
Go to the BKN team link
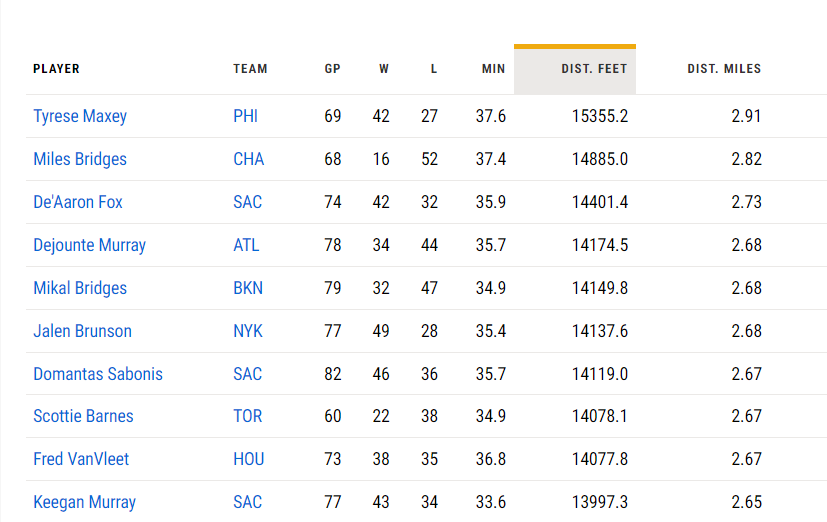(248, 288)
